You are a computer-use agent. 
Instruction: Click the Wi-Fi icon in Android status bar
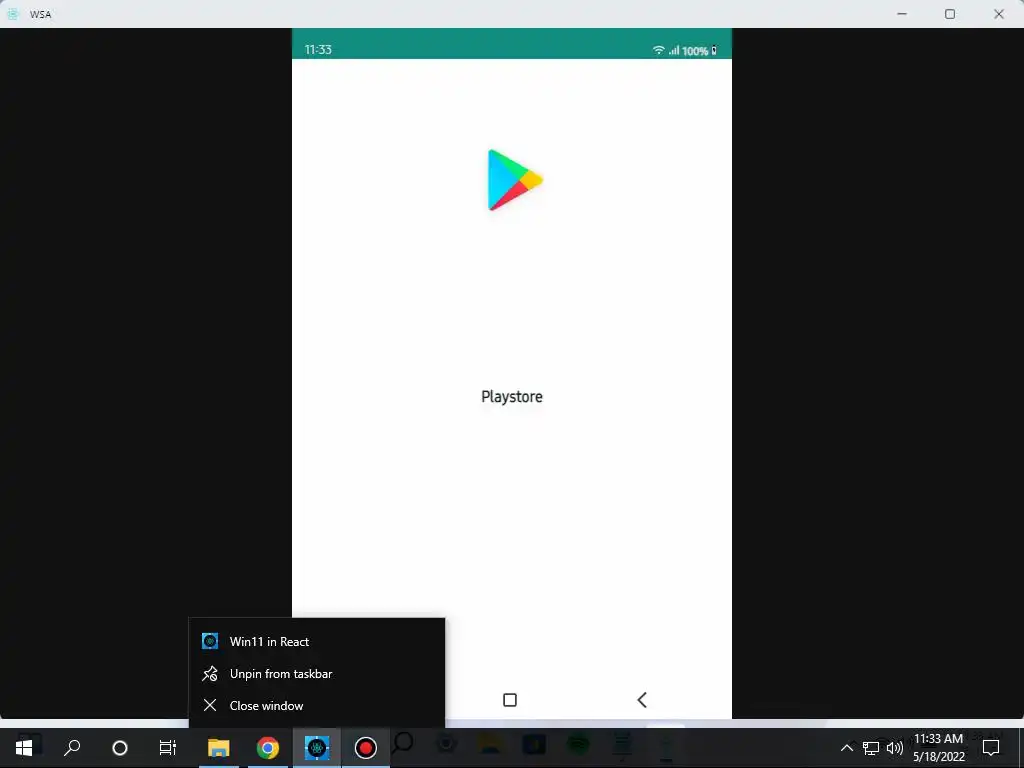click(658, 50)
